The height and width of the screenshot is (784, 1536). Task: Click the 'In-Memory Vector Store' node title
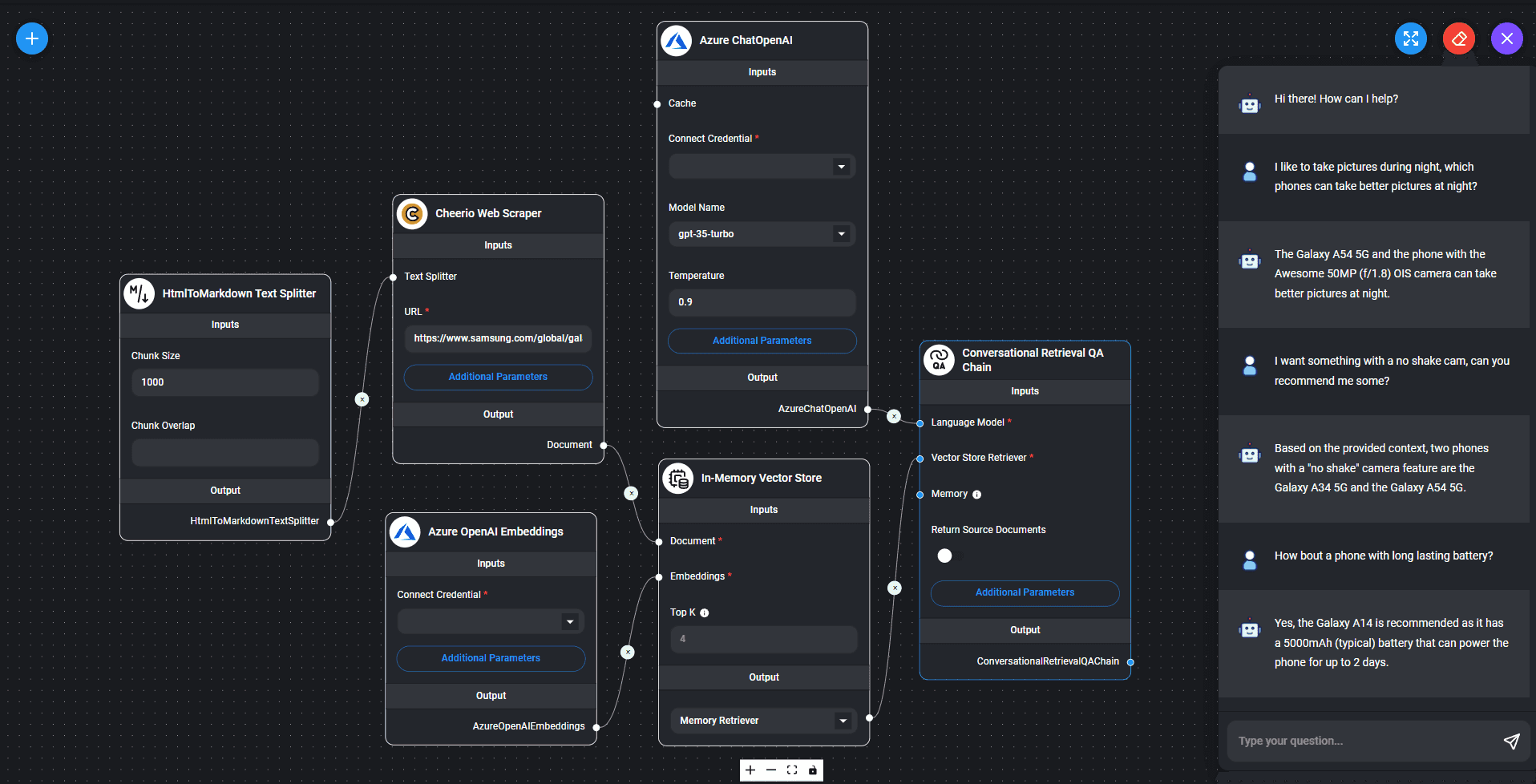(762, 478)
